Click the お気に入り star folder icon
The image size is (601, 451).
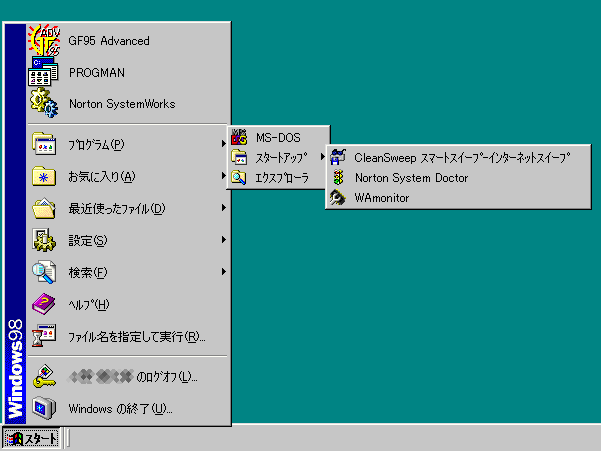click(x=44, y=176)
